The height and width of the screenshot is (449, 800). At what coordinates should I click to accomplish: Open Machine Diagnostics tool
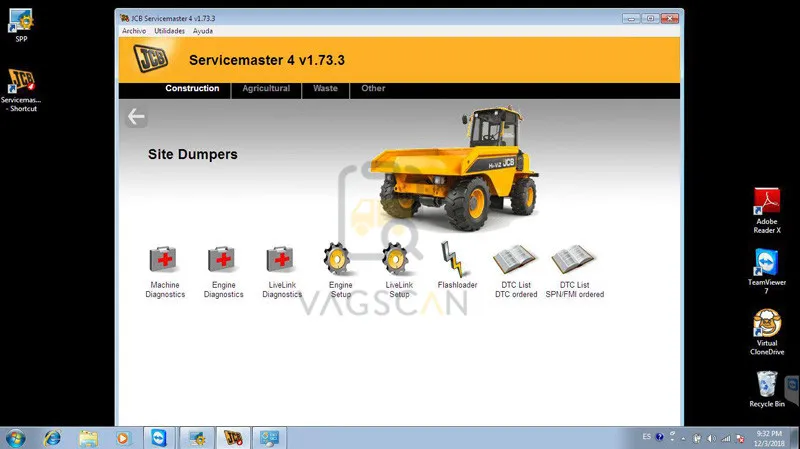[x=165, y=272]
